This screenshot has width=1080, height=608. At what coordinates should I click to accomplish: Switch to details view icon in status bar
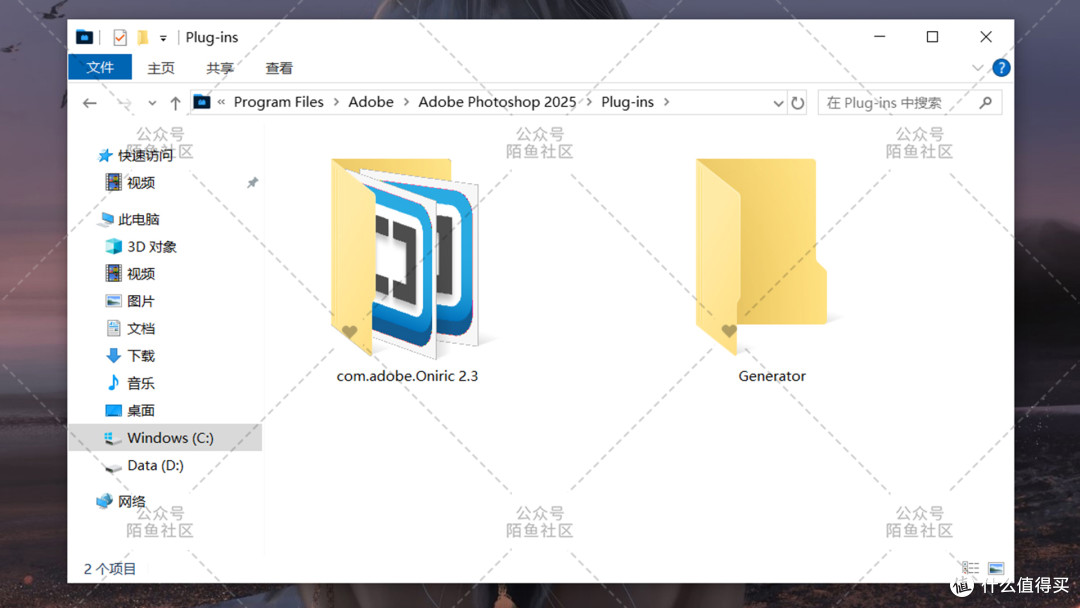click(x=970, y=568)
